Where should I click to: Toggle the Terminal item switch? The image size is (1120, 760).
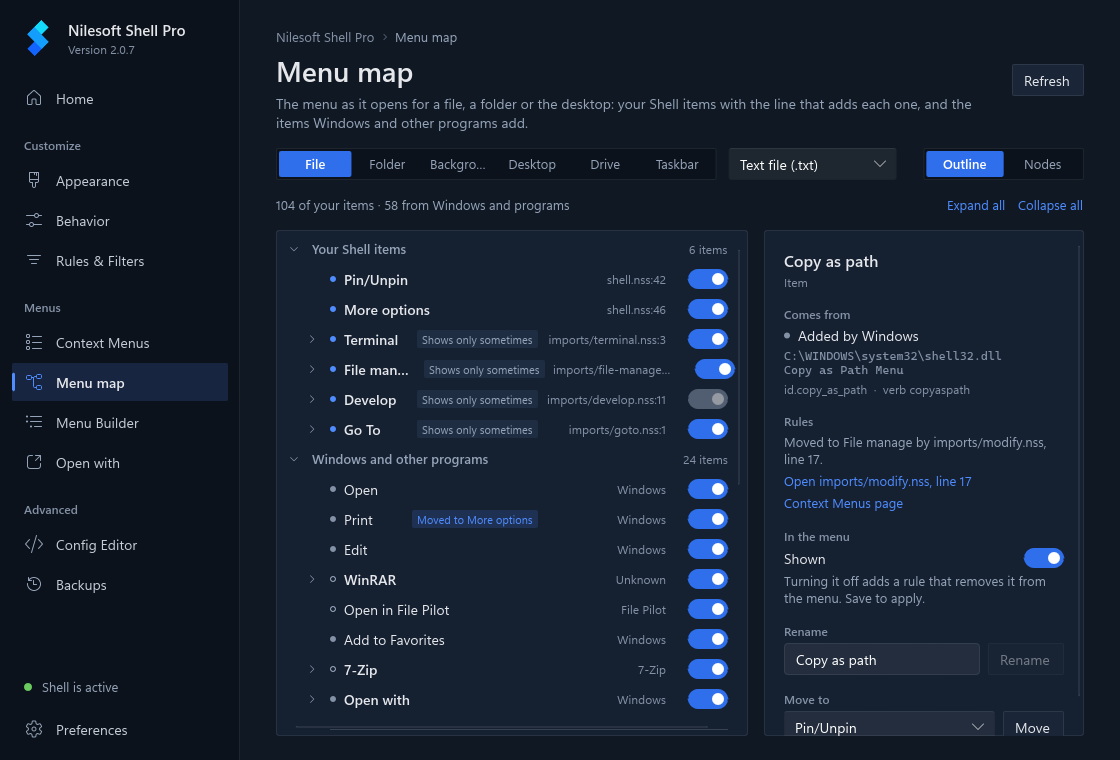point(707,339)
